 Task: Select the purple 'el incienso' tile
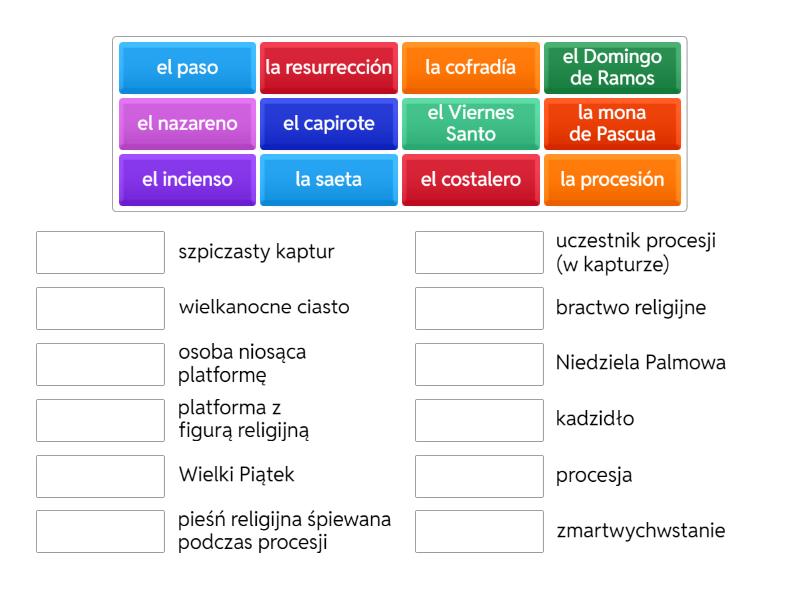[187, 180]
